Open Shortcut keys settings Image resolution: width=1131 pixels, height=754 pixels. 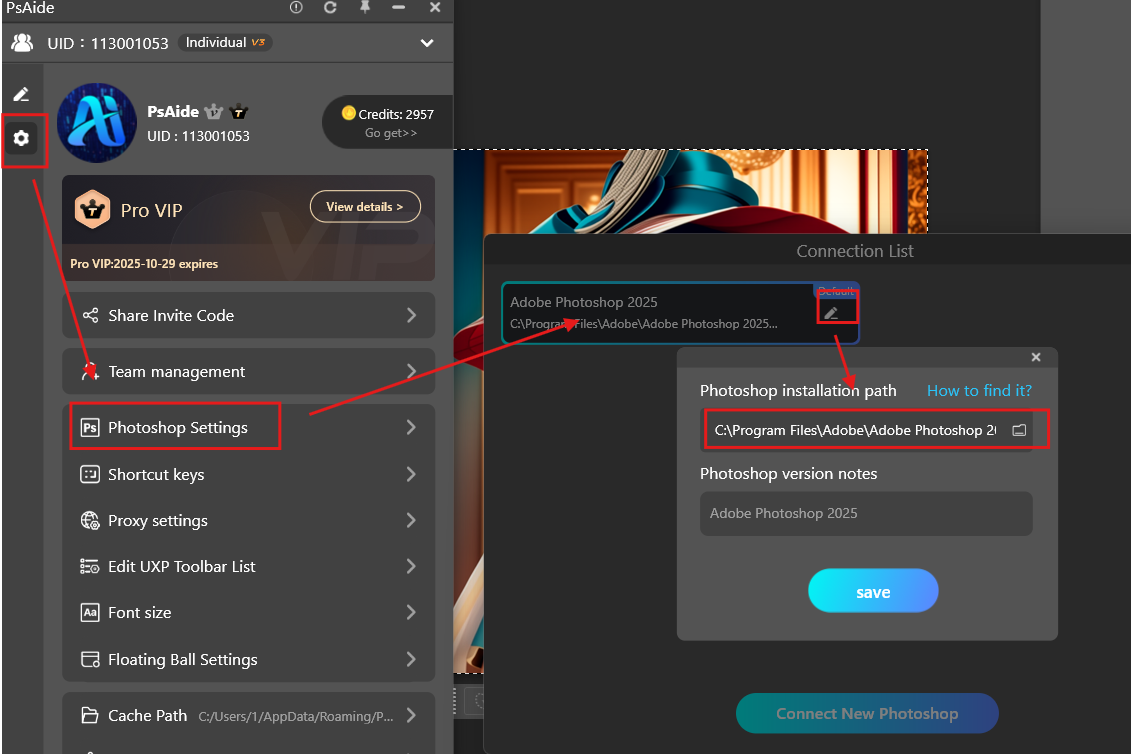(x=248, y=474)
